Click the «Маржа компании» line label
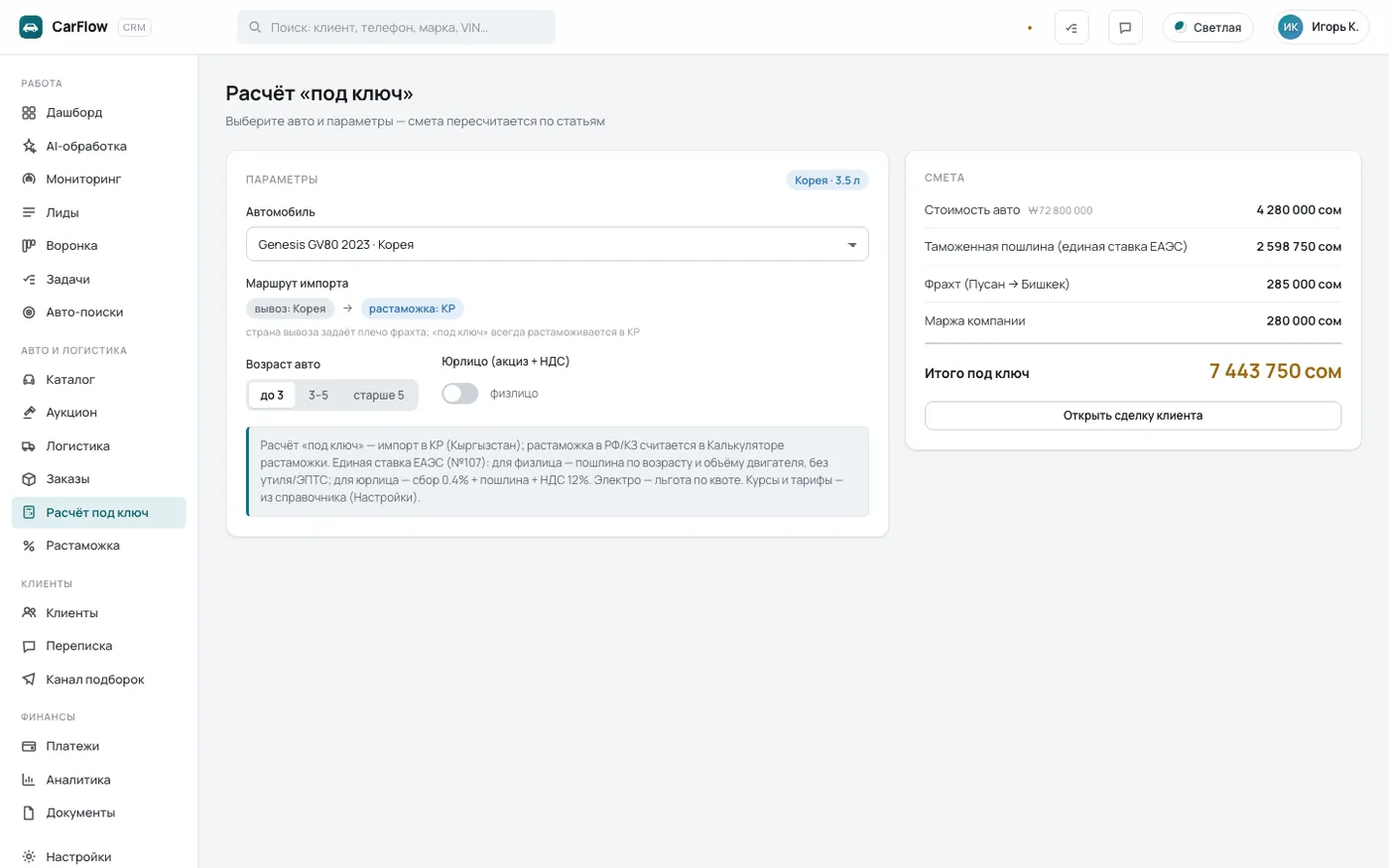This screenshot has width=1389, height=868. point(975,320)
